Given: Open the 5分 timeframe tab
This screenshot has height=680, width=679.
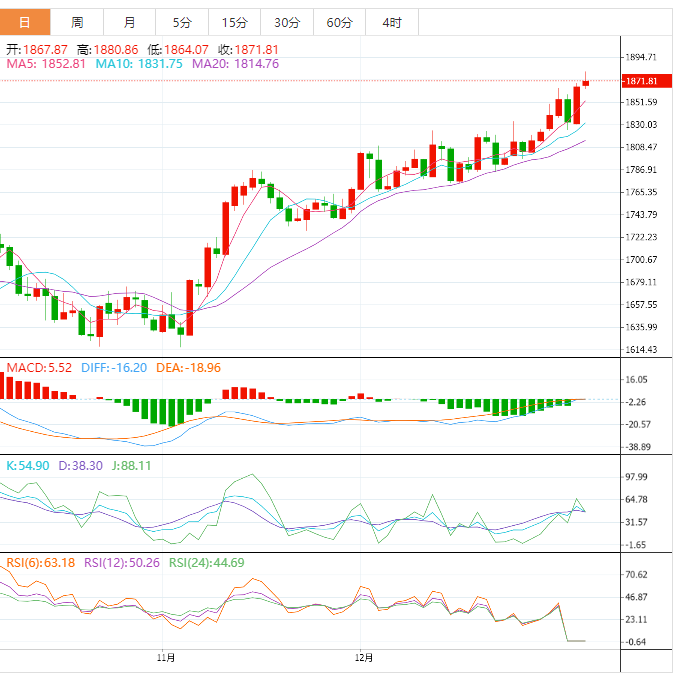Looking at the screenshot, I should 182,22.
